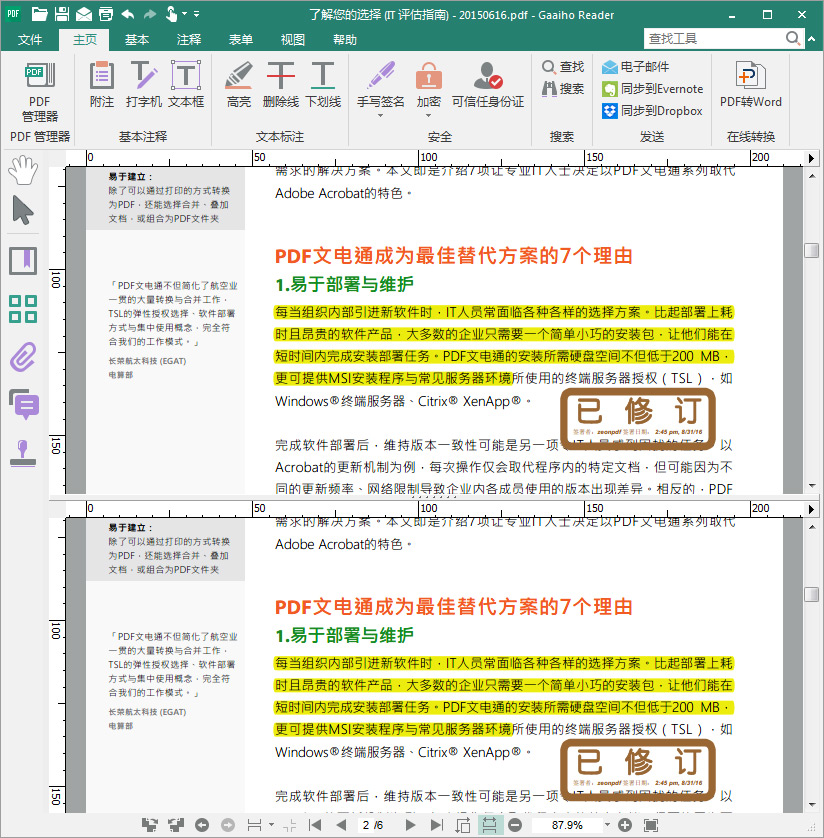Convert with PDF转Word

click(750, 84)
